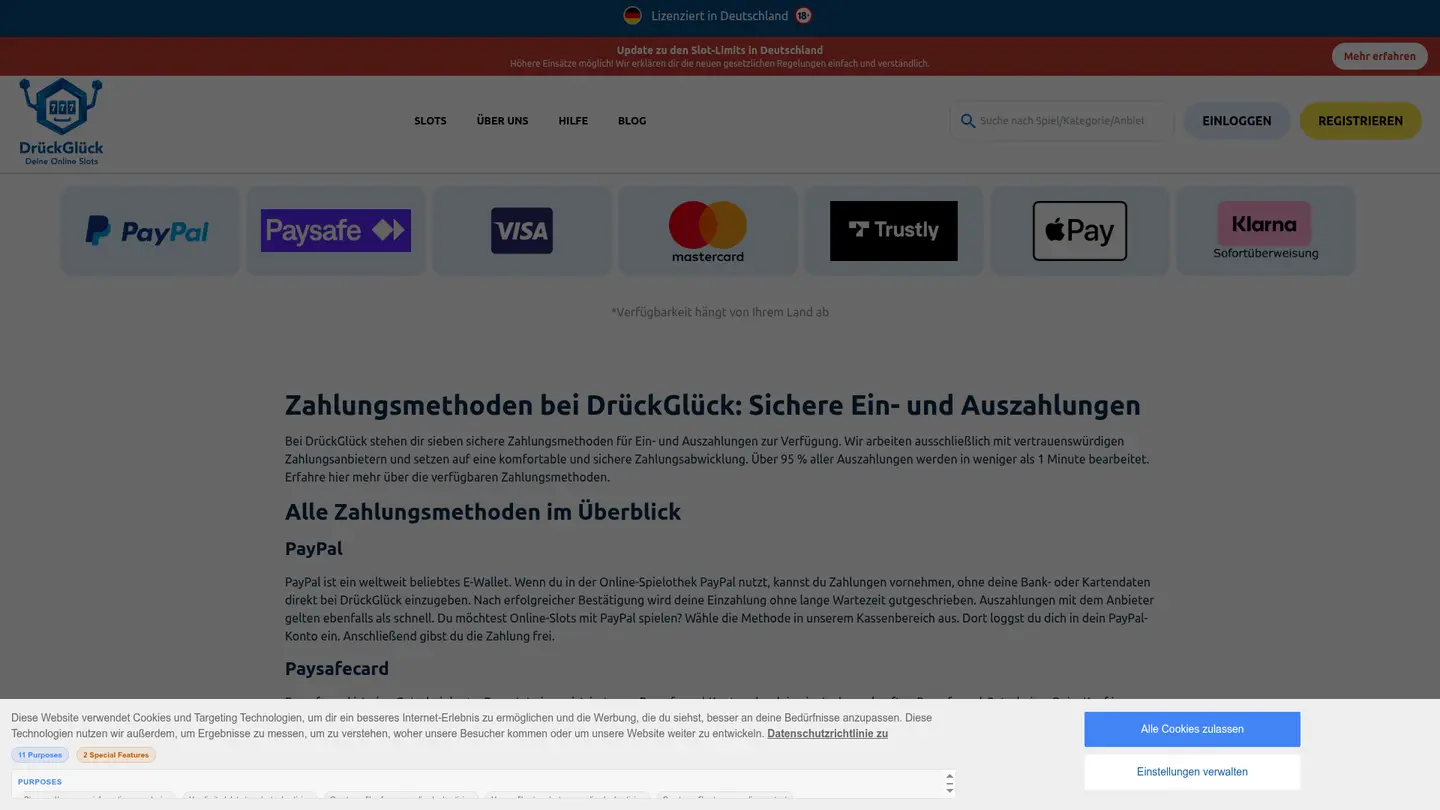1440x810 pixels.
Task: Select the Mastercard payment logo
Action: click(x=708, y=231)
